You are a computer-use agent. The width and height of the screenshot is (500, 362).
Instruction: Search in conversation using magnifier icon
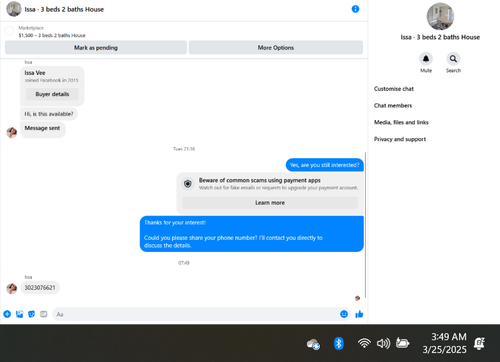coord(453,59)
